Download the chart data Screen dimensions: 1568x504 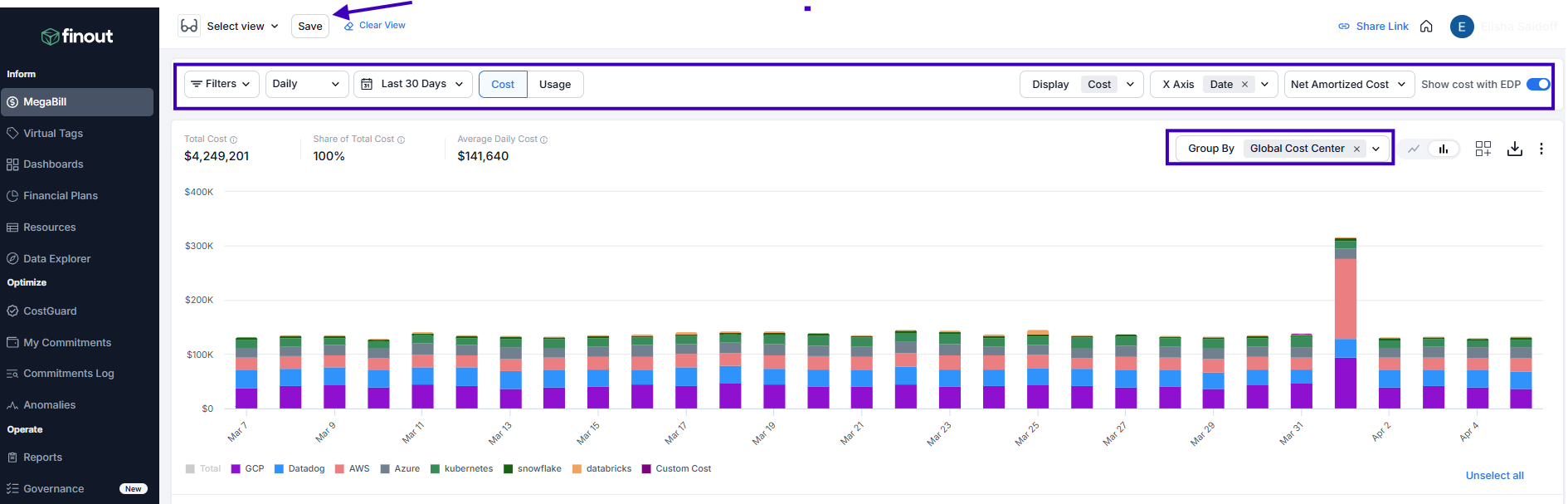1515,149
